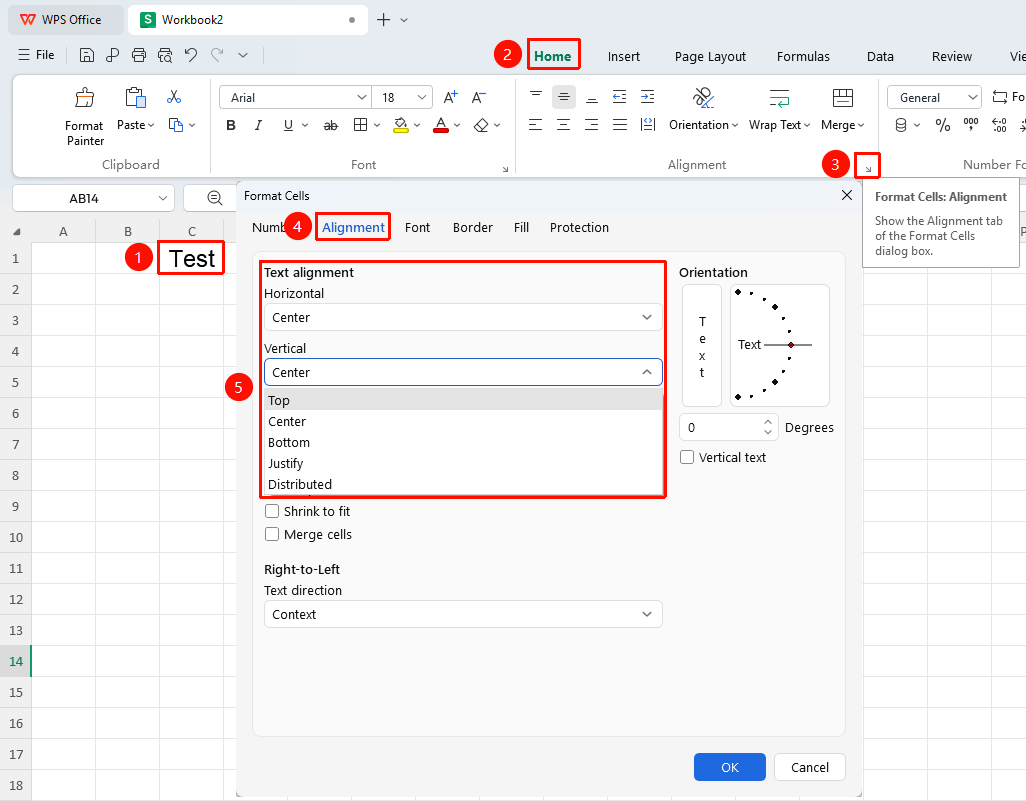This screenshot has width=1026, height=801.
Task: Open the Page Layout ribbon tab
Action: click(x=710, y=56)
